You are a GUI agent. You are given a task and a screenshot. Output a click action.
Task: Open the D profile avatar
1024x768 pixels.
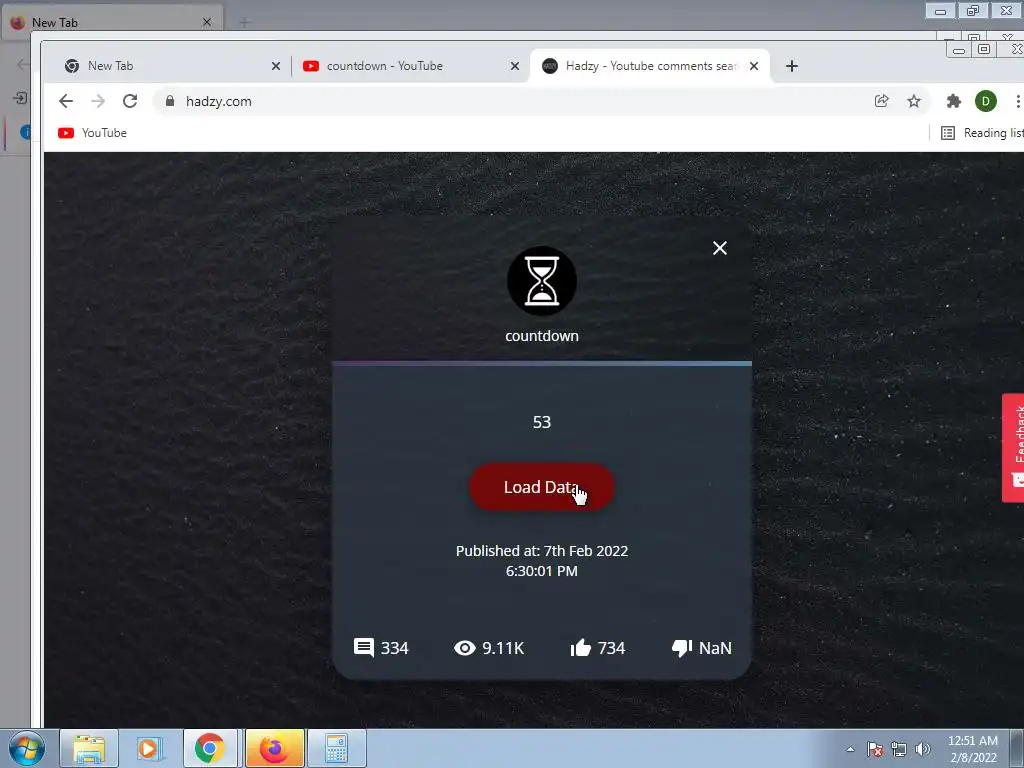[985, 101]
